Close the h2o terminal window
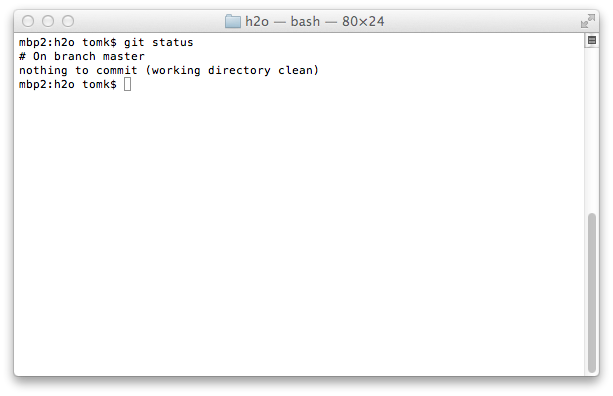 pyautogui.click(x=28, y=21)
